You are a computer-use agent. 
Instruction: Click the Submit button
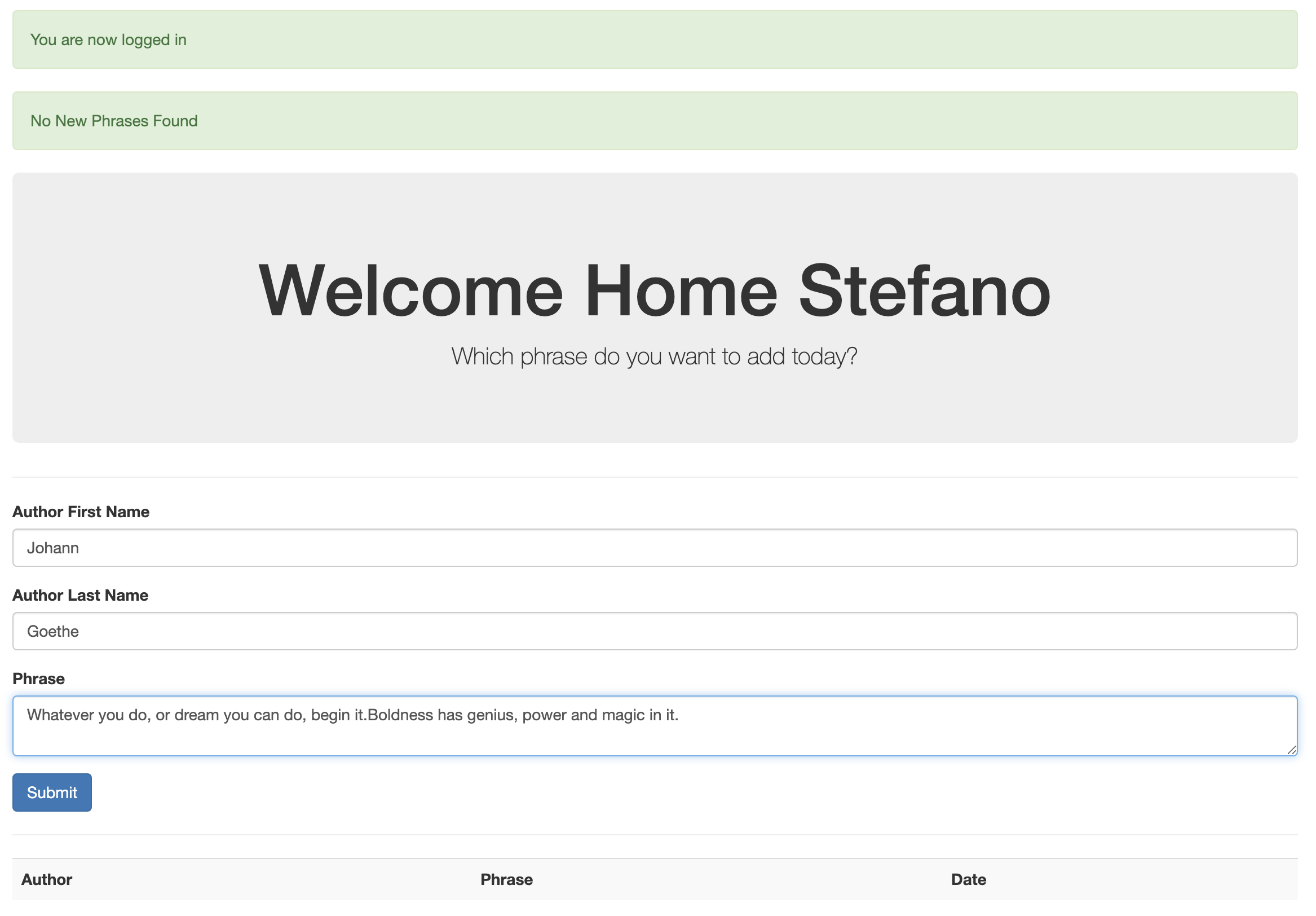point(52,792)
